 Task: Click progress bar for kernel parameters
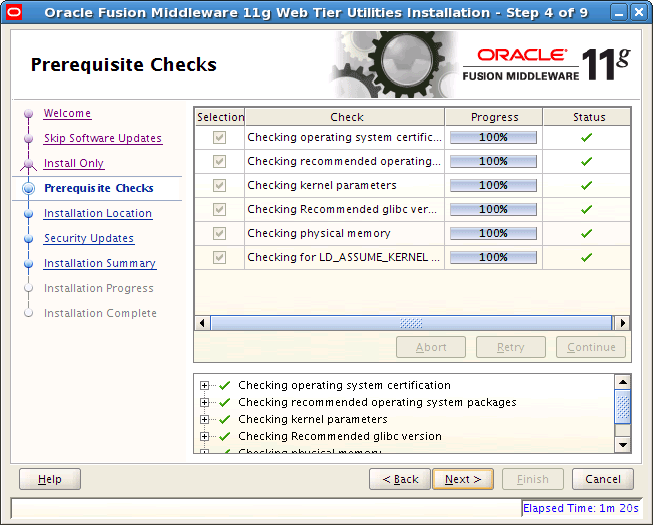pyautogui.click(x=493, y=185)
